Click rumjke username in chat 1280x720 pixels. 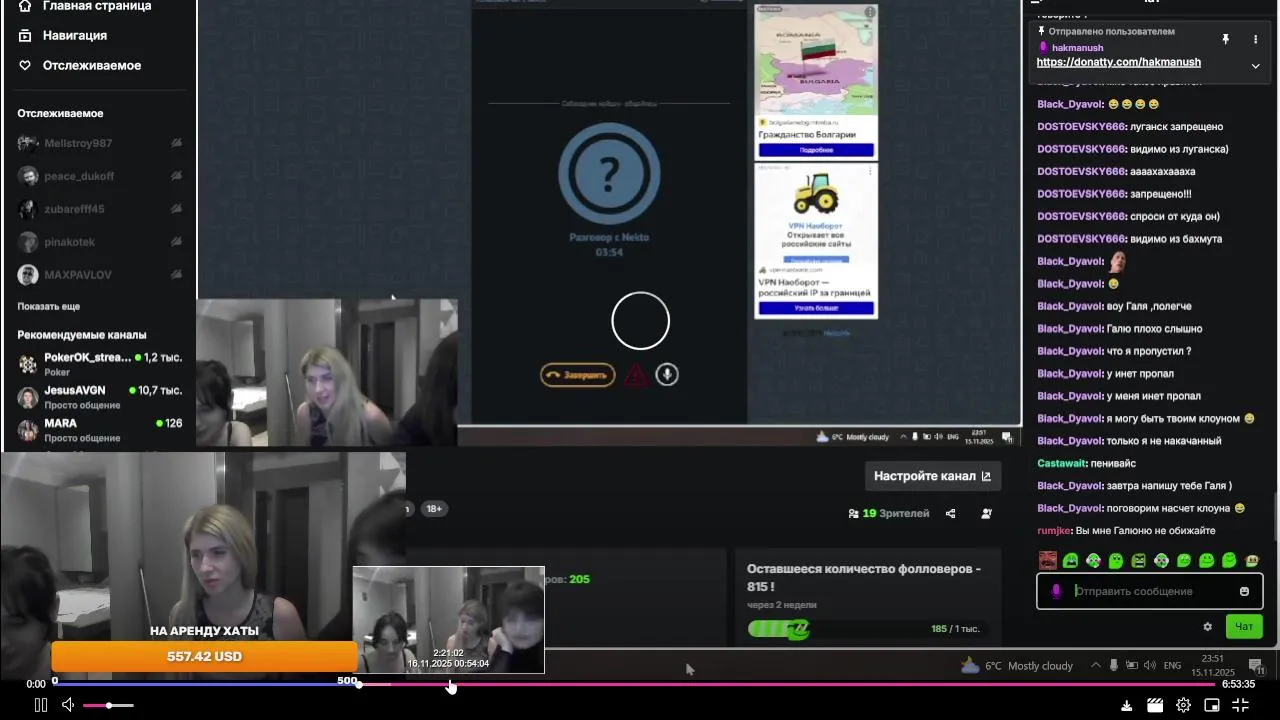1054,531
